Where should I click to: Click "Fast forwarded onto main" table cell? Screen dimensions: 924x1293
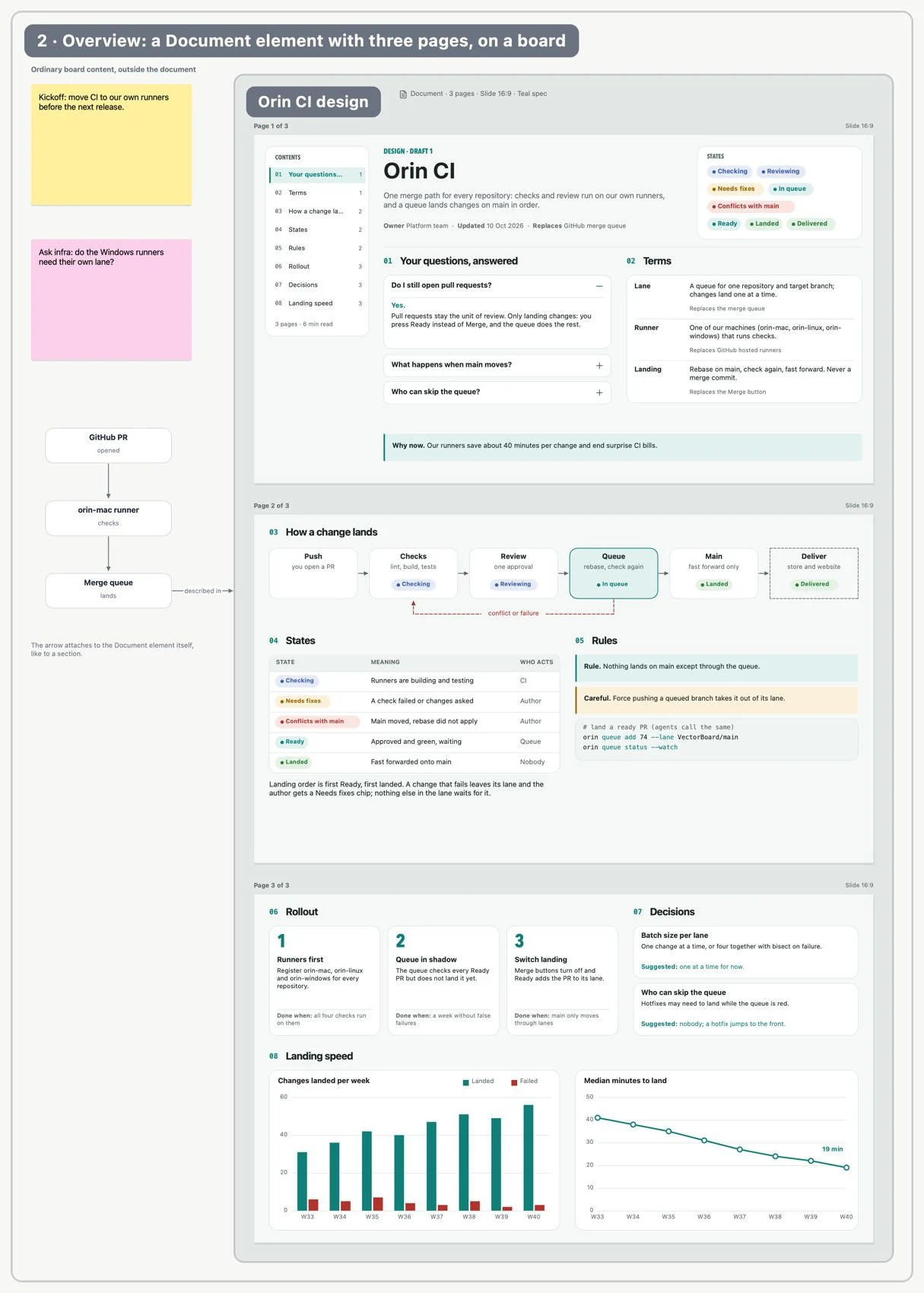(x=411, y=762)
